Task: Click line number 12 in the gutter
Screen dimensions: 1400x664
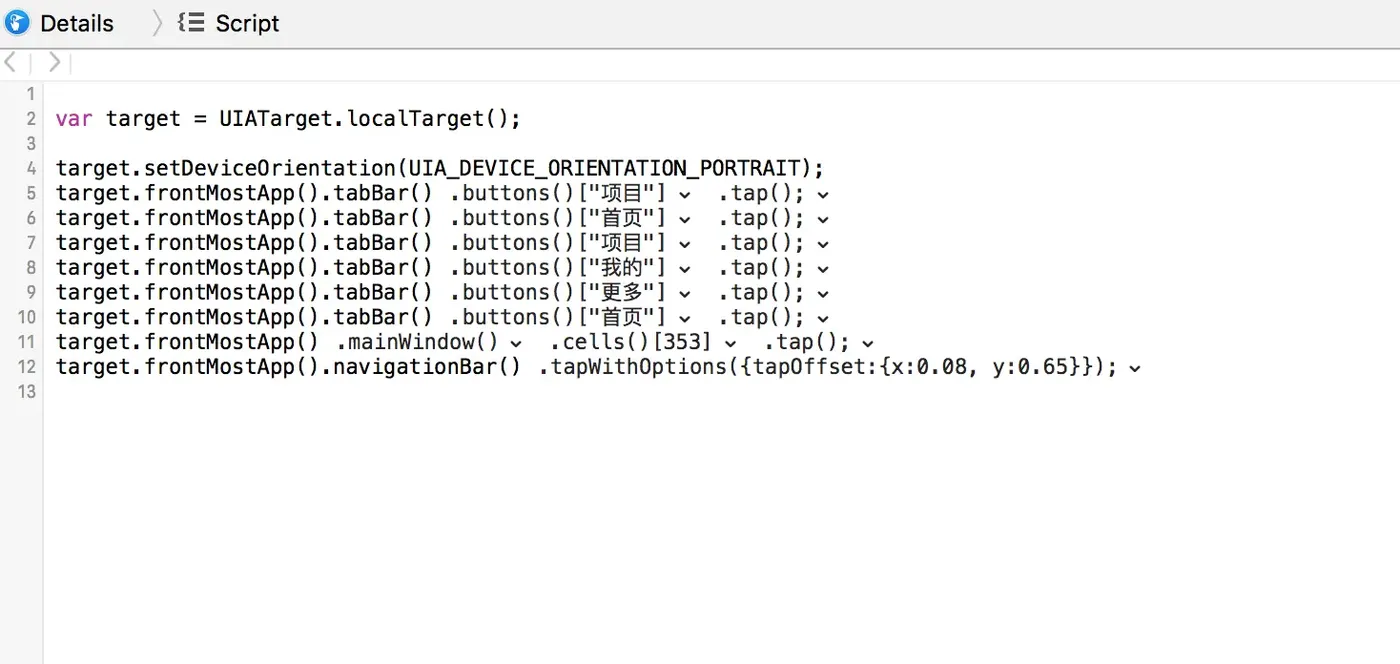Action: pyautogui.click(x=27, y=367)
